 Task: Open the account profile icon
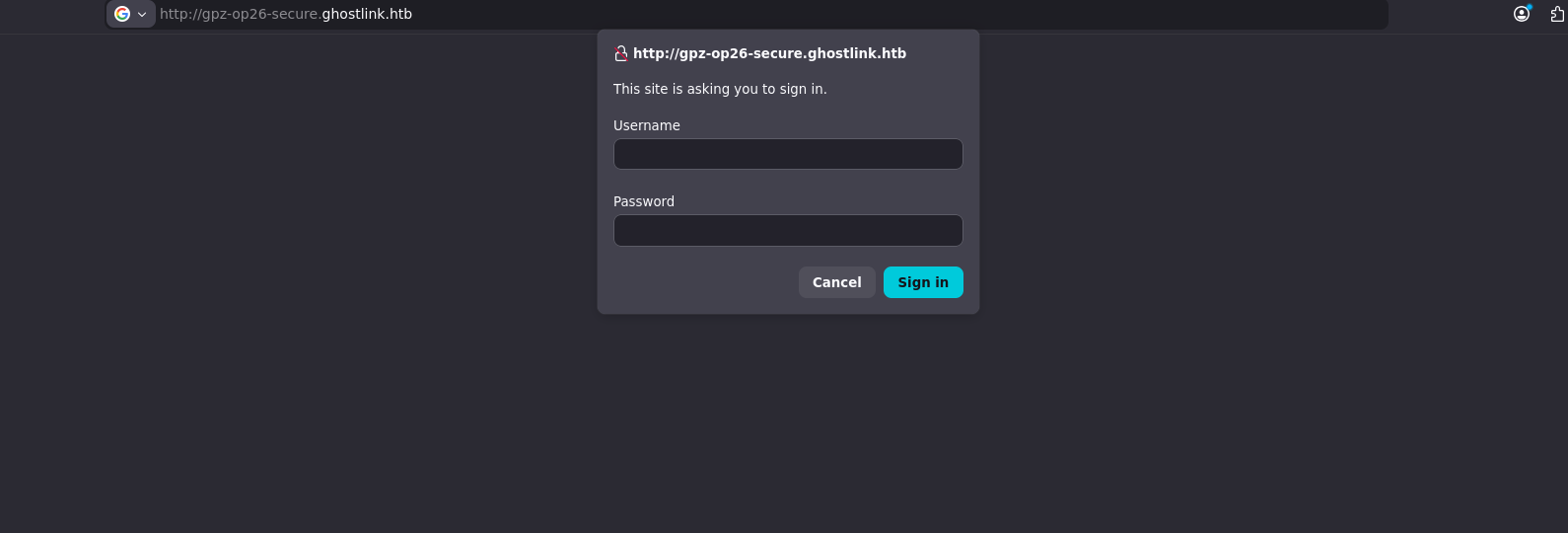tap(1522, 14)
